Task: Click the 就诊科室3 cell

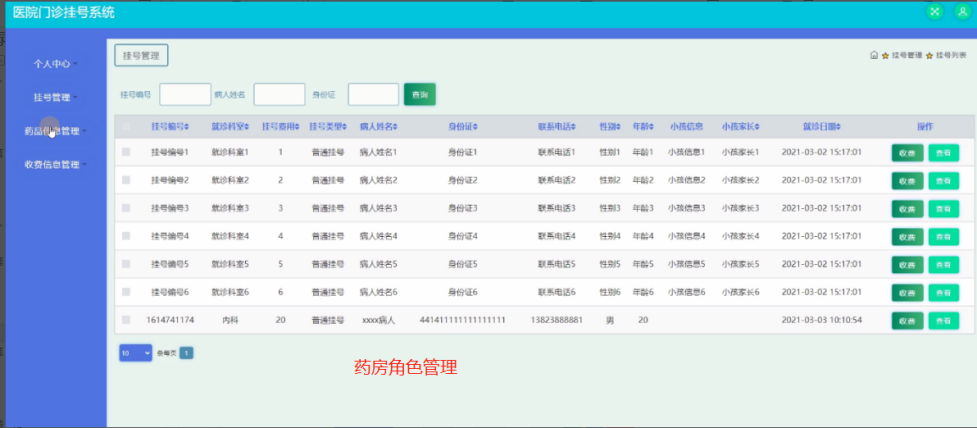Action: pos(230,208)
